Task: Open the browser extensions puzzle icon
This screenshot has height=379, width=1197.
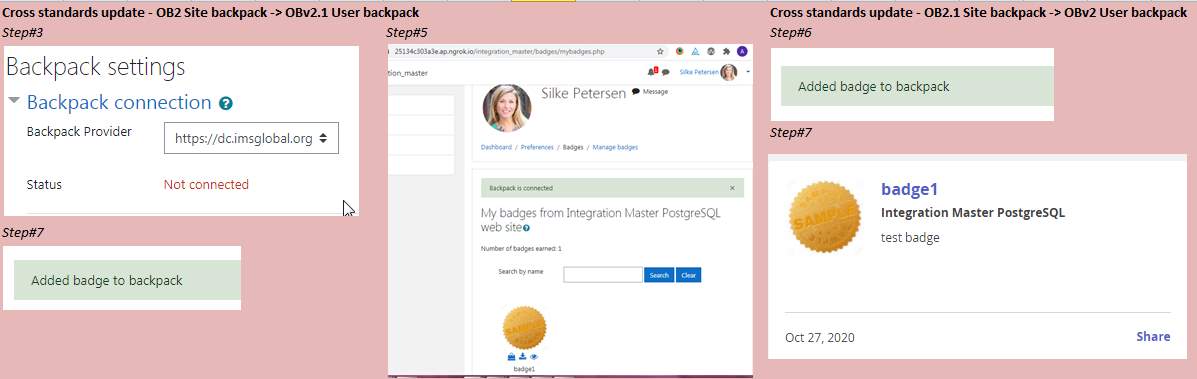Action: click(x=727, y=51)
